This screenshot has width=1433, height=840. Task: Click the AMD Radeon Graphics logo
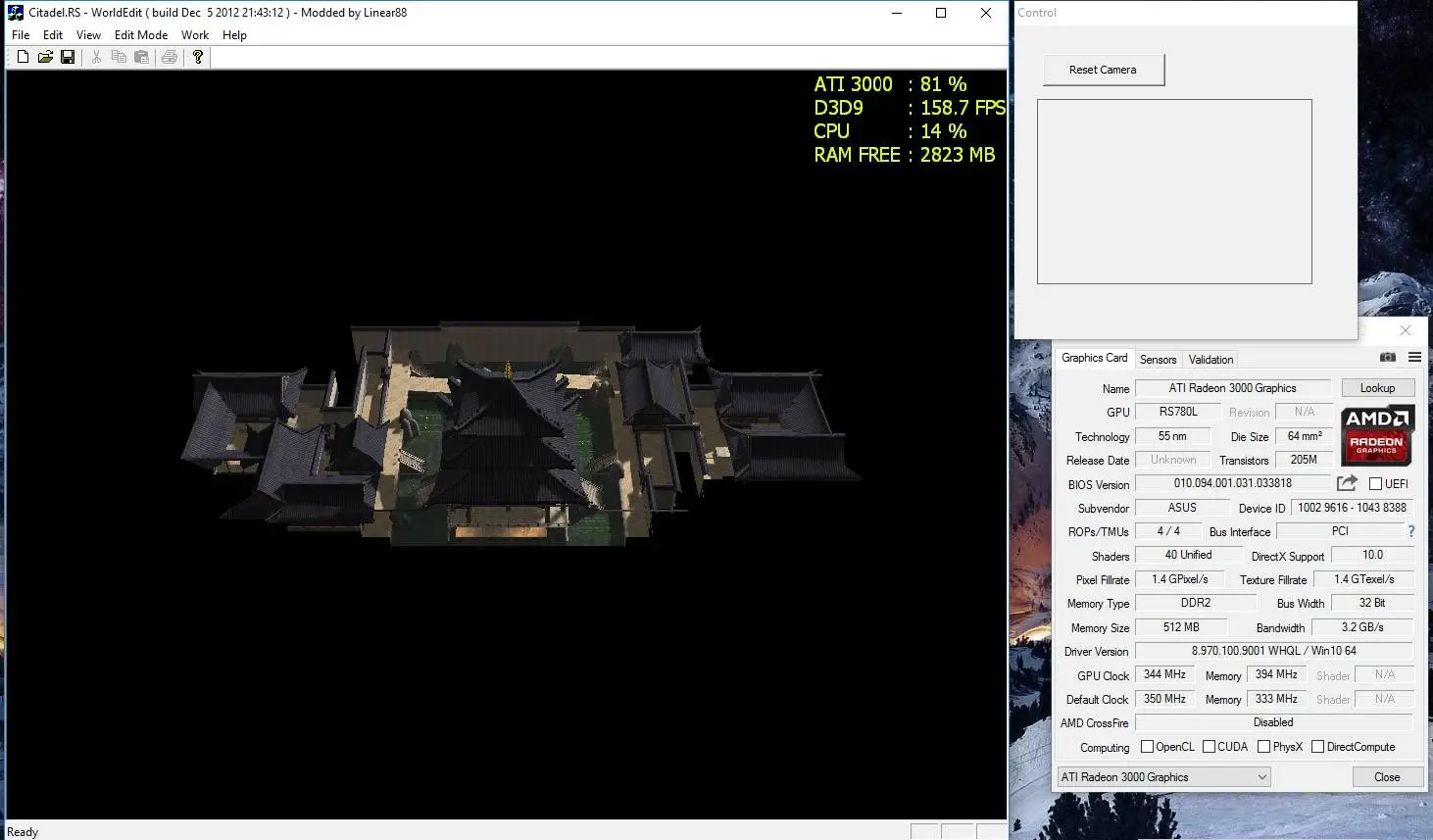(x=1377, y=434)
